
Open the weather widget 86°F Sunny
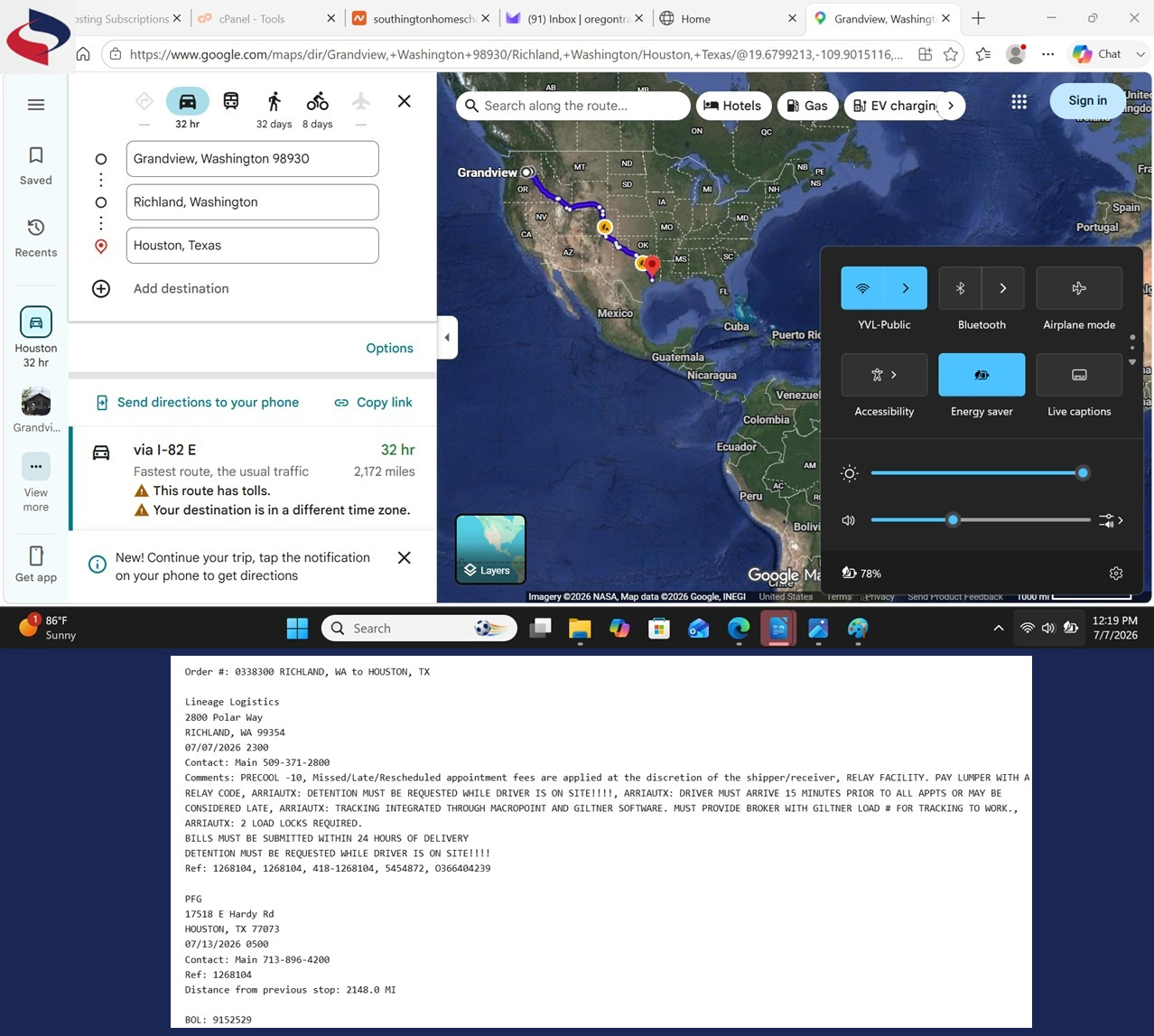point(49,628)
